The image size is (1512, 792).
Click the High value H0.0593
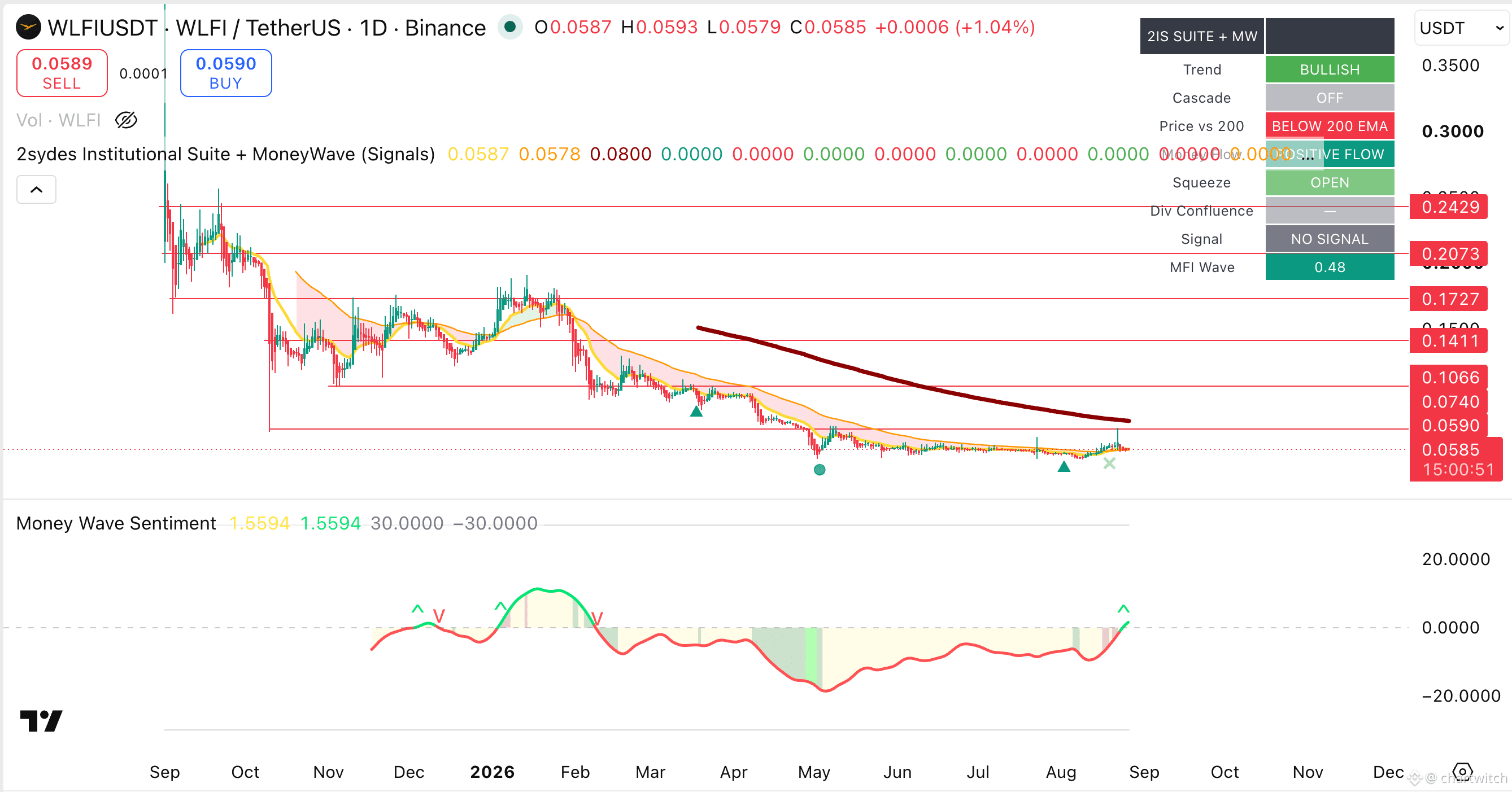click(659, 27)
